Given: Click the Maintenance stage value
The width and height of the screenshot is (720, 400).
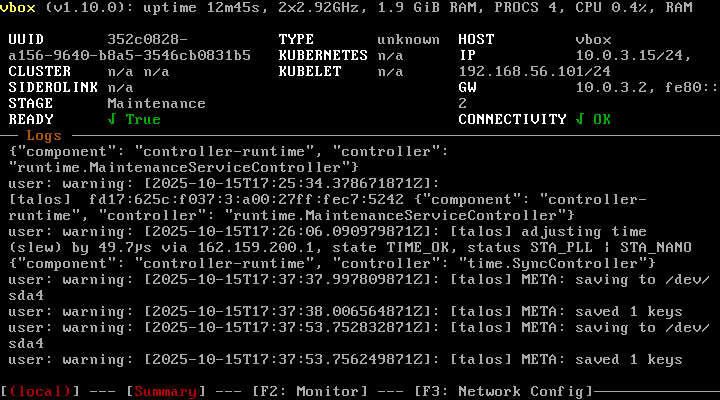Looking at the screenshot, I should coord(156,103).
